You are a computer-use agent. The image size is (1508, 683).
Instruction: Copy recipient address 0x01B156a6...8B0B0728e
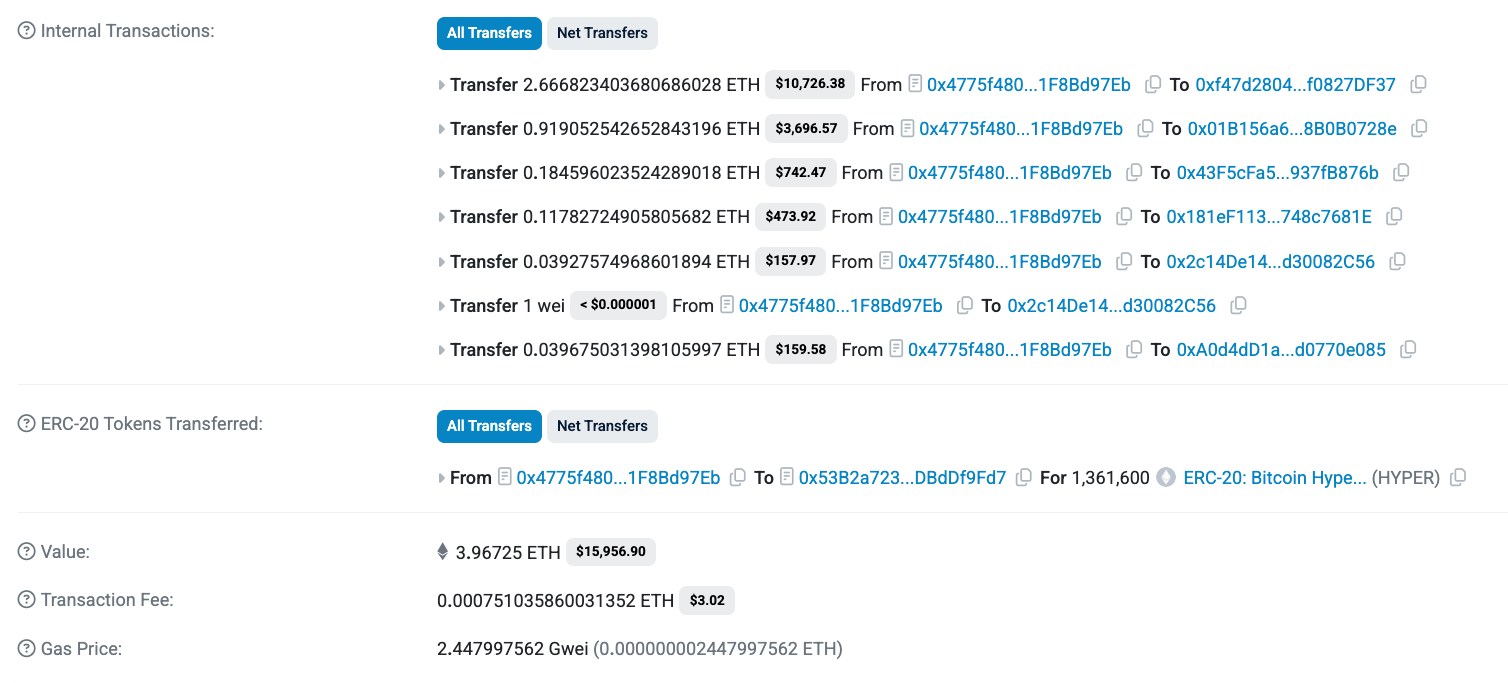click(x=1419, y=129)
